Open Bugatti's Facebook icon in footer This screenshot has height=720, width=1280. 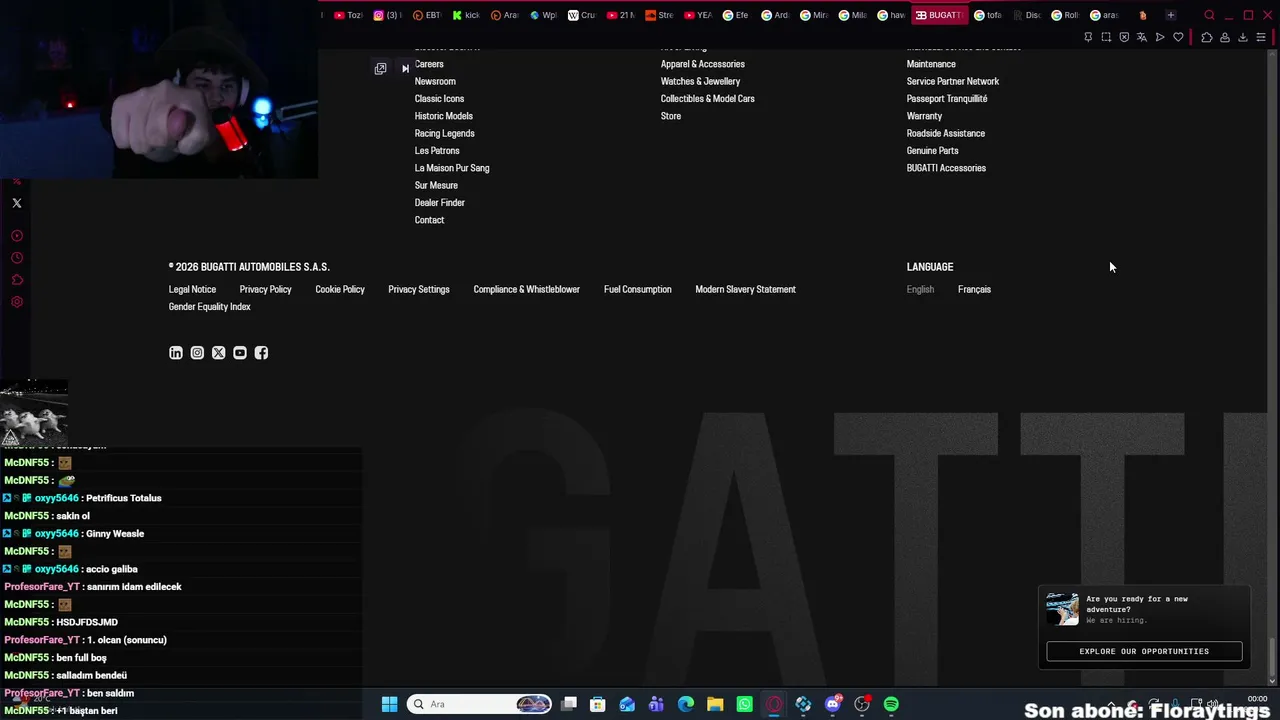coord(261,353)
